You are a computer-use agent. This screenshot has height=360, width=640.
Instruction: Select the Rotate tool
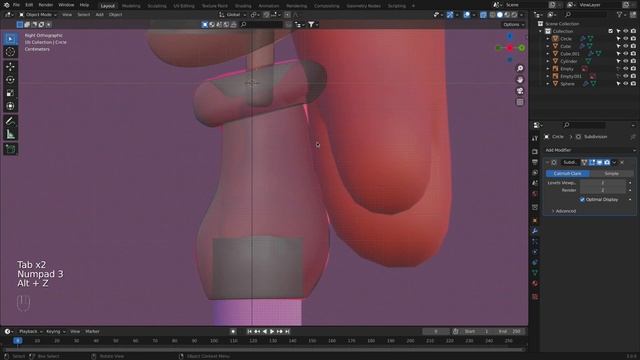tap(11, 80)
